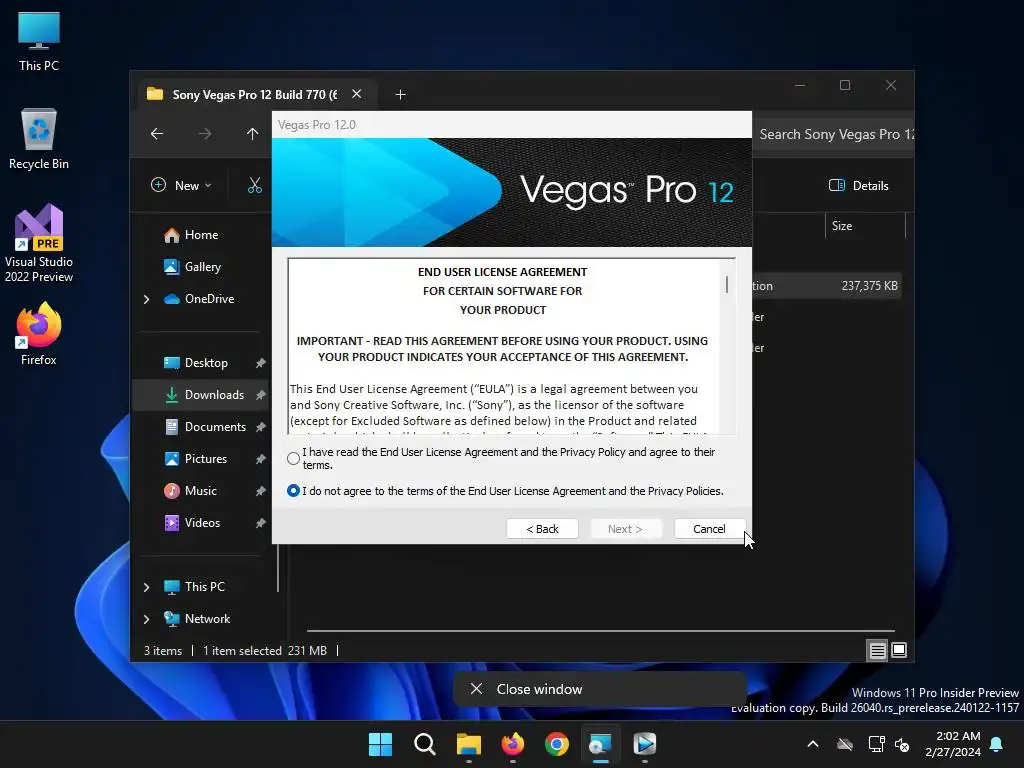The width and height of the screenshot is (1024, 768).
Task: Open the notification bell
Action: point(997,744)
